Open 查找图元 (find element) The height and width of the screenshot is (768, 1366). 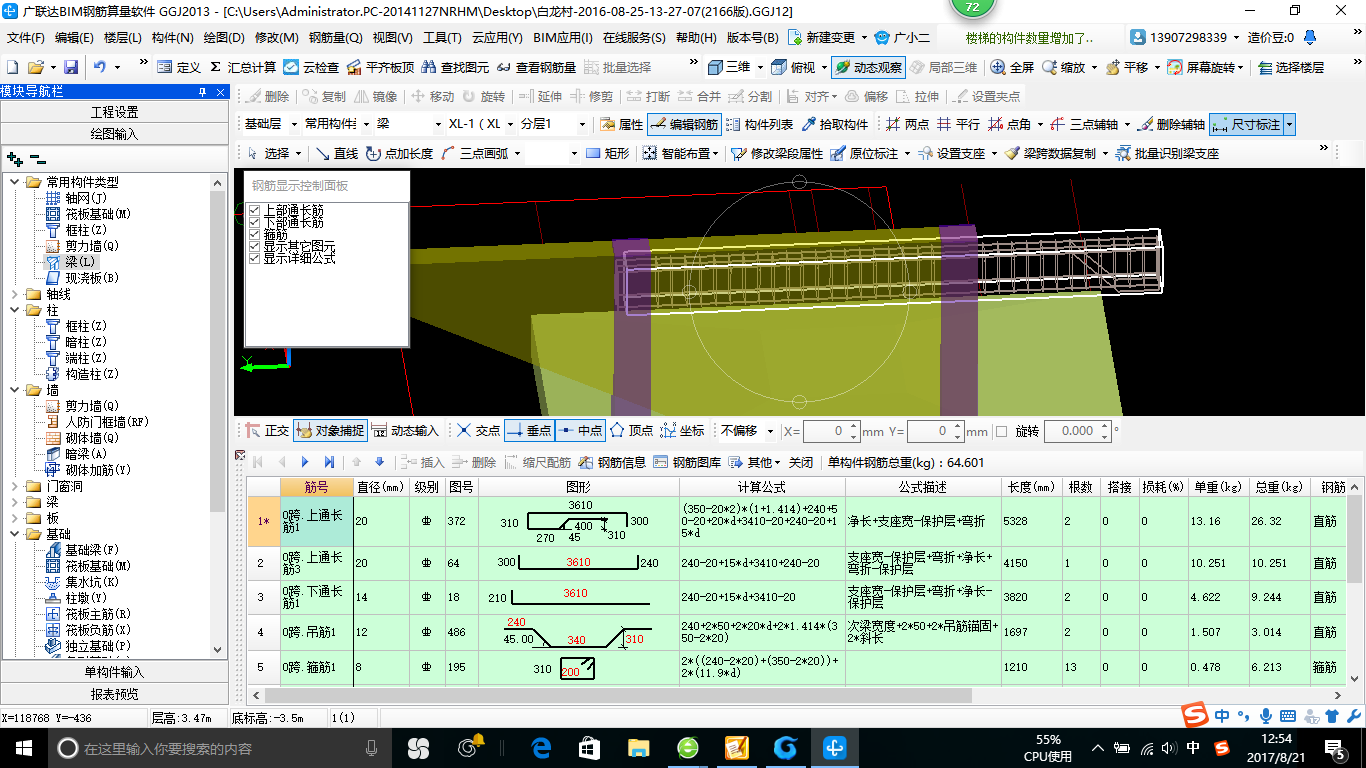455,68
